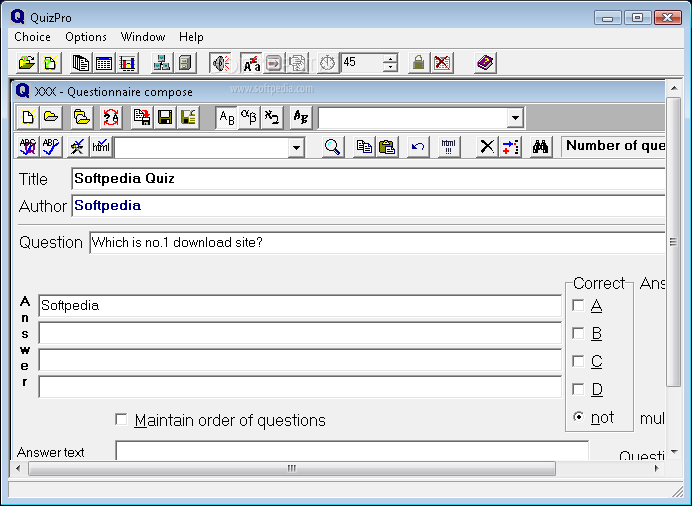
Task: Select the 'not' radio button
Action: [578, 417]
